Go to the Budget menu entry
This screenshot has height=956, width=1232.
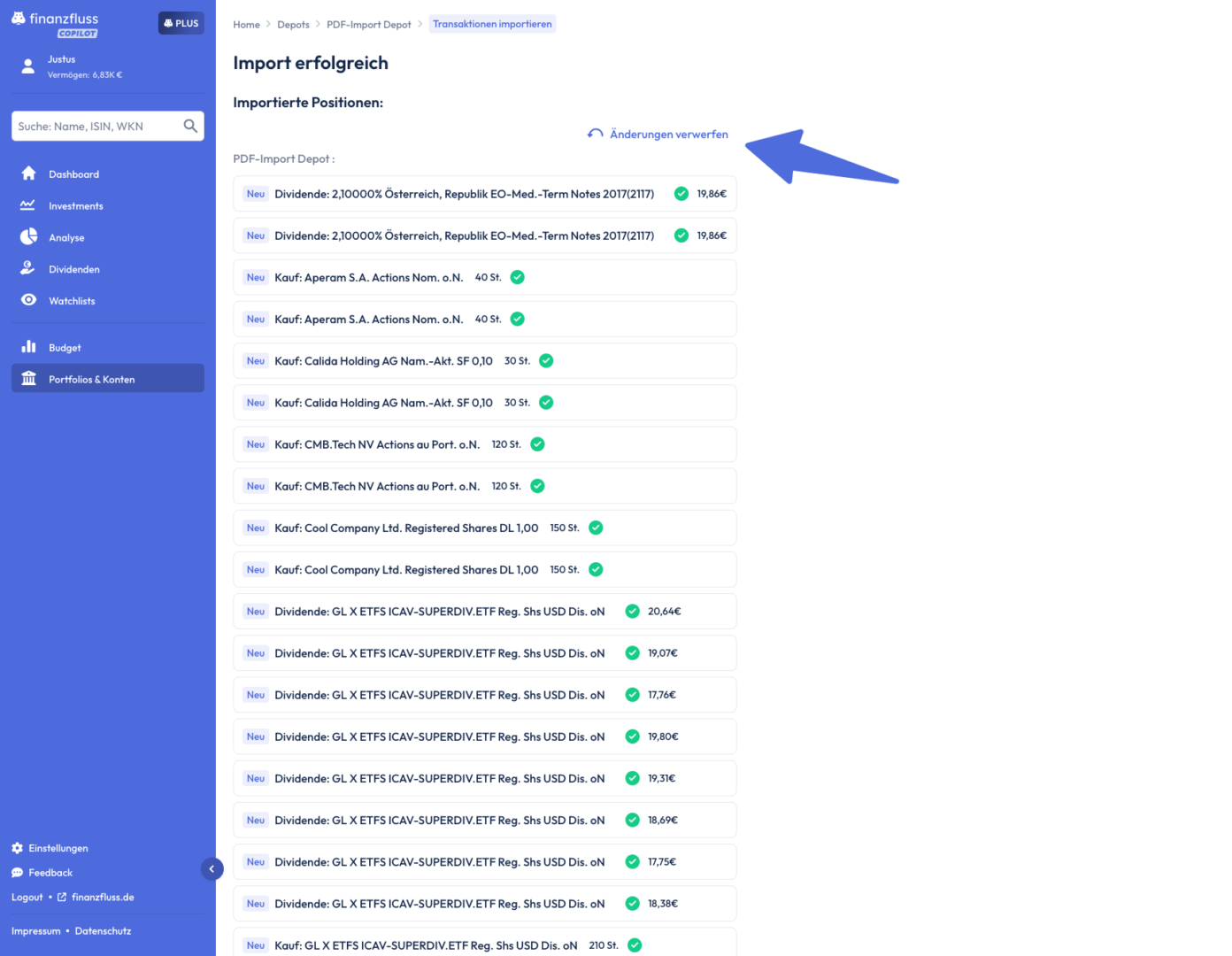pyautogui.click(x=65, y=348)
